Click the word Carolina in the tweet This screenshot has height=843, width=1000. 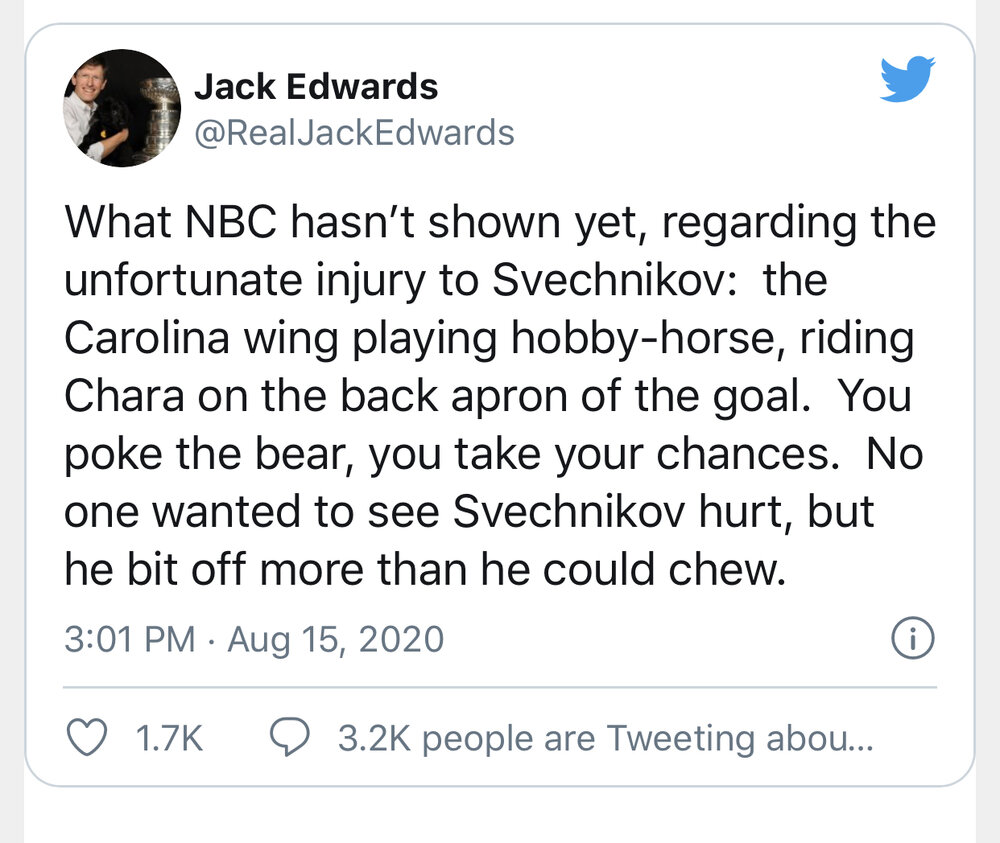pos(147,338)
